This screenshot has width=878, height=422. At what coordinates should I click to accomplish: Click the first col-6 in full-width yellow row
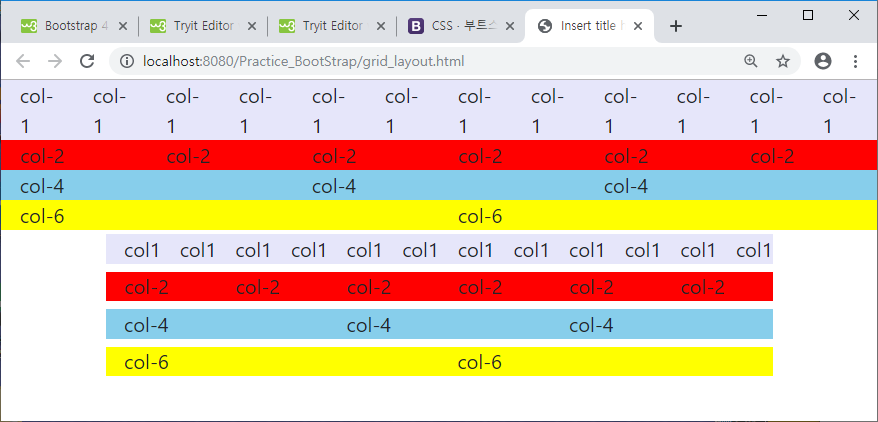click(x=43, y=216)
